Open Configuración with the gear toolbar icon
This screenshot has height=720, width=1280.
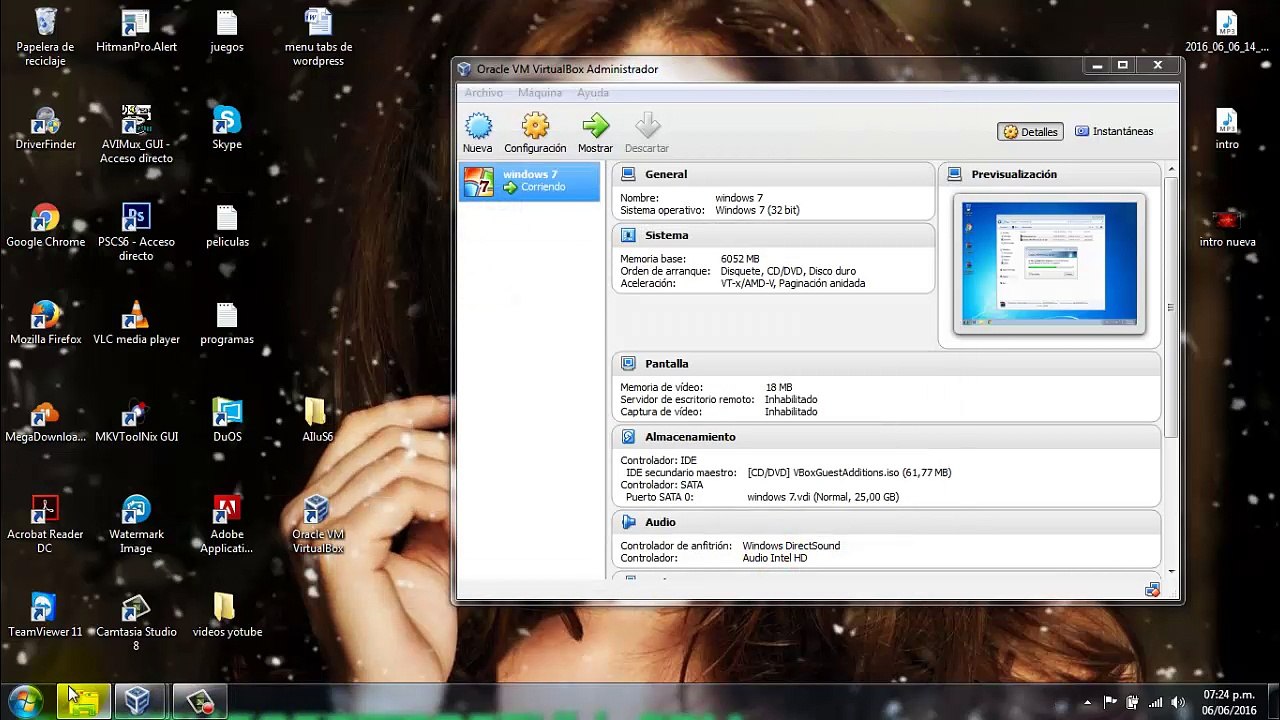(x=535, y=126)
